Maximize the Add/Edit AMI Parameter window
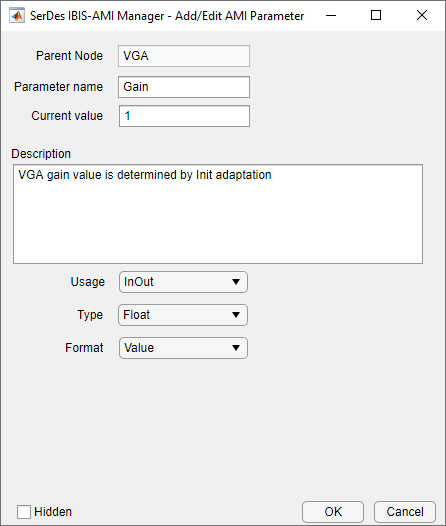Viewport: 446px width, 526px height. (376, 15)
